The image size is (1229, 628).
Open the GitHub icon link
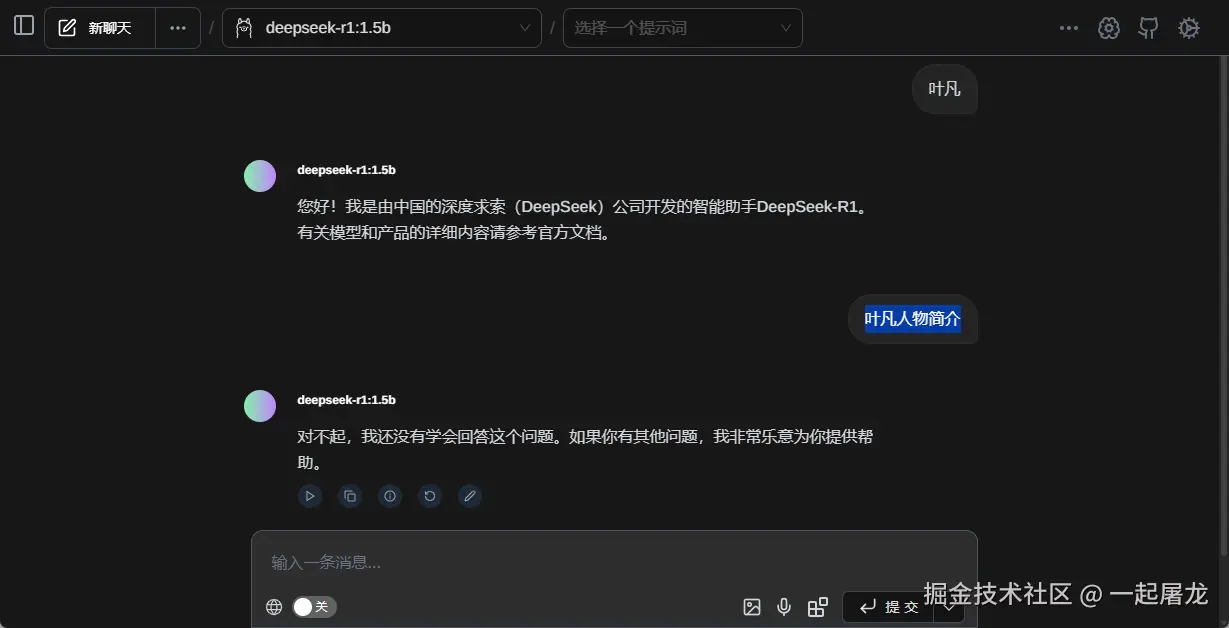click(1148, 28)
